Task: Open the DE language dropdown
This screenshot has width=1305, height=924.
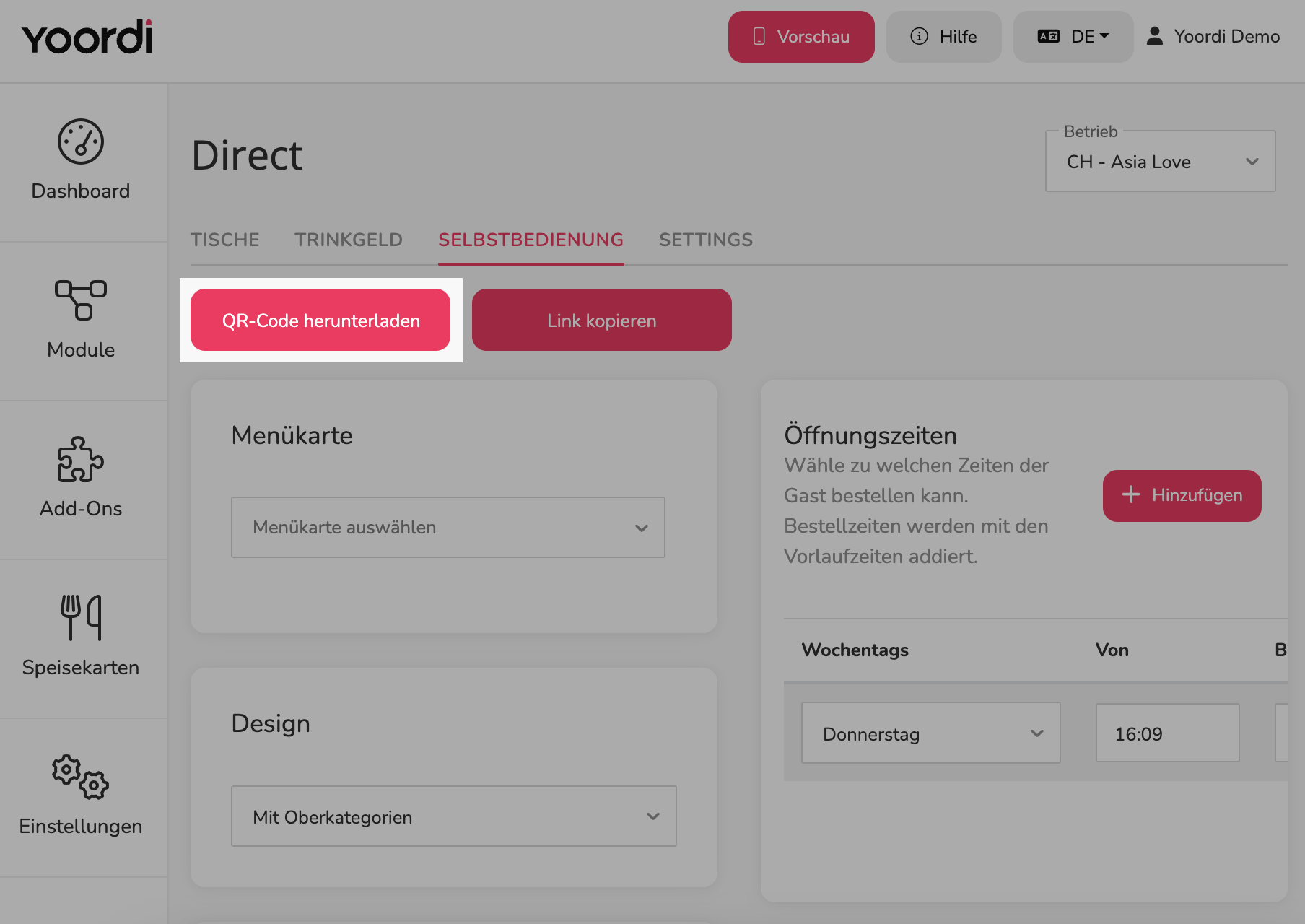Action: [1073, 37]
